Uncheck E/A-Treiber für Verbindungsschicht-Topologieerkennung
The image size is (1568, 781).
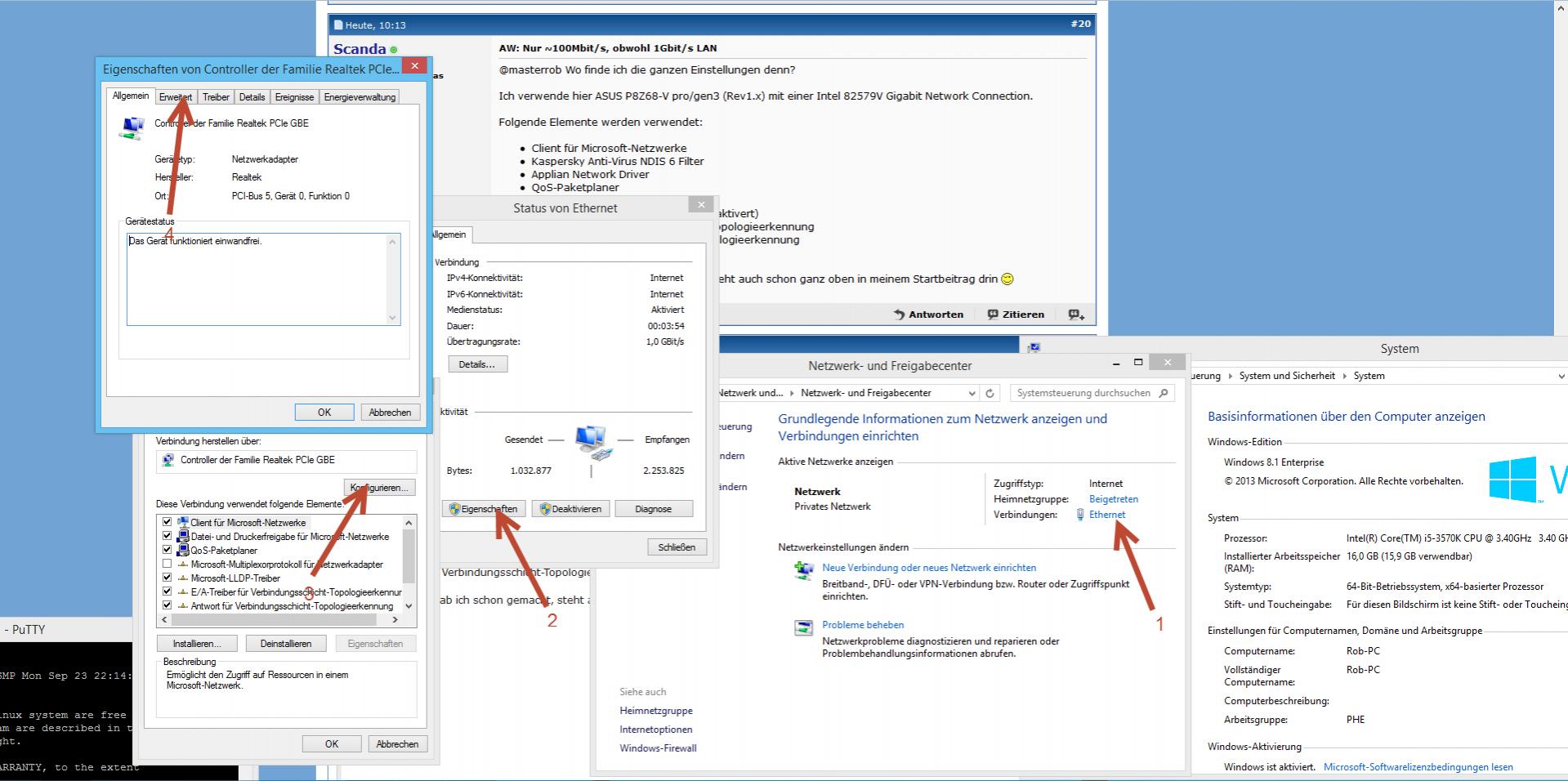(168, 591)
